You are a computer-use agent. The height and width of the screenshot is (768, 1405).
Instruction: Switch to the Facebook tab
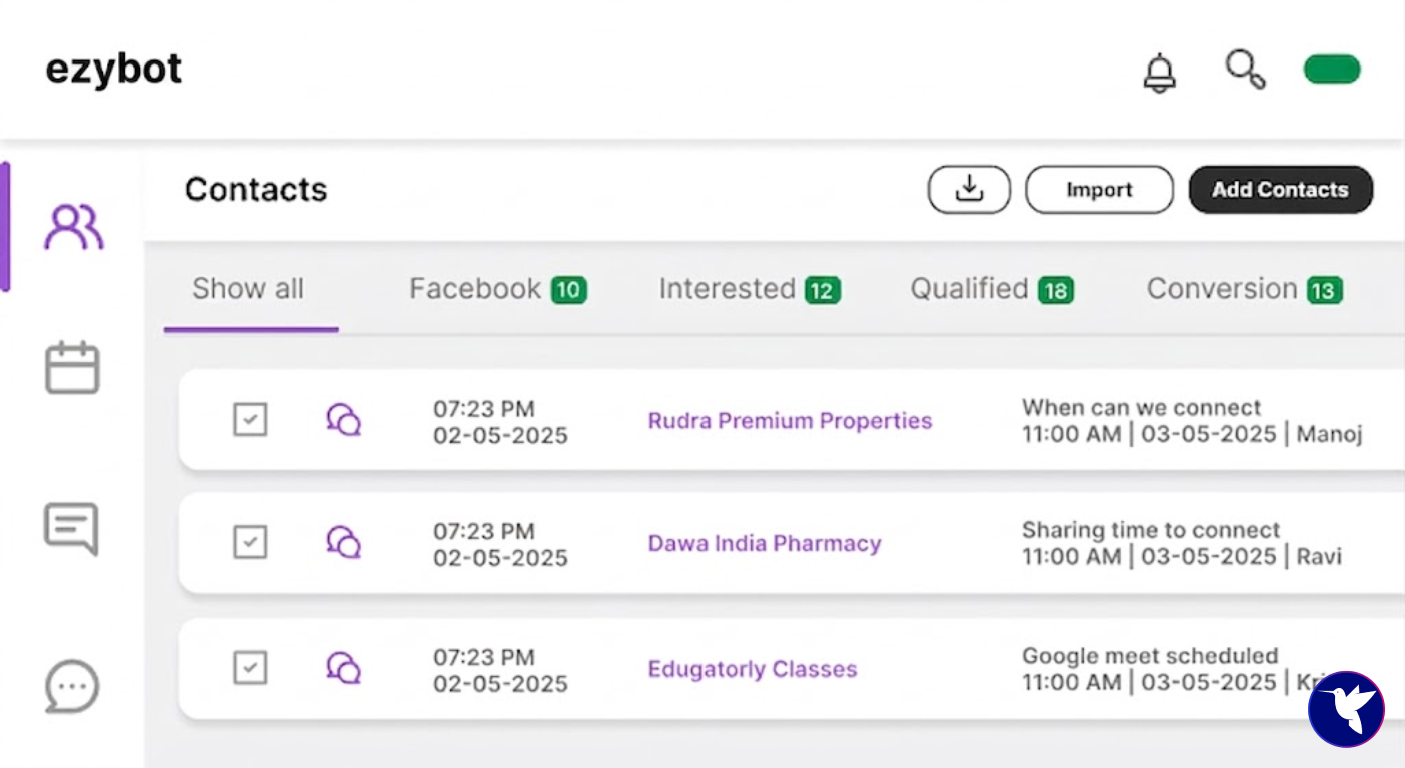coord(498,289)
